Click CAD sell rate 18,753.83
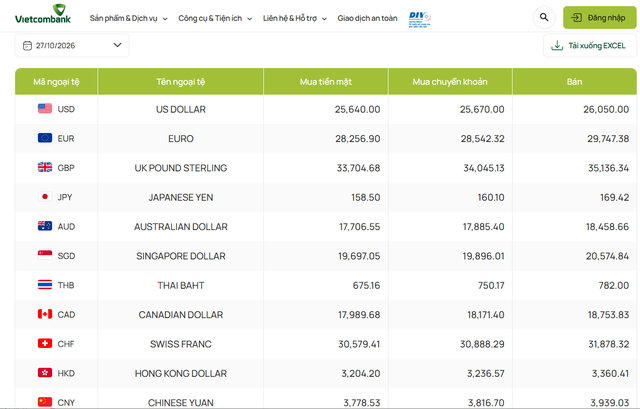The height and width of the screenshot is (409, 640). (608, 315)
